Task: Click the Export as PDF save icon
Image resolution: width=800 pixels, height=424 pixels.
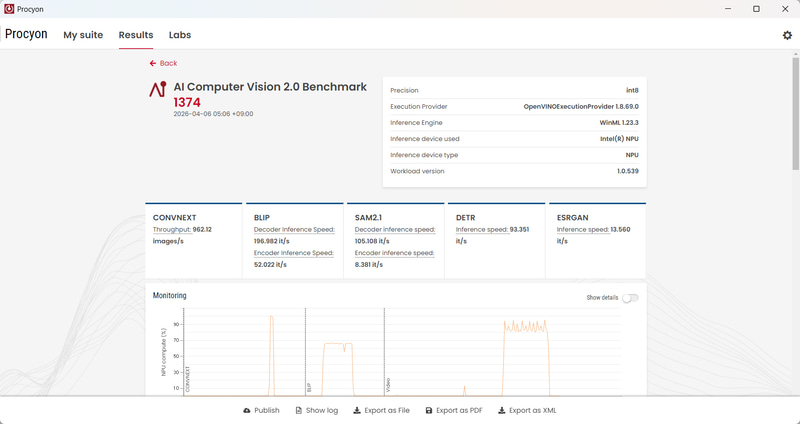Action: (429, 410)
